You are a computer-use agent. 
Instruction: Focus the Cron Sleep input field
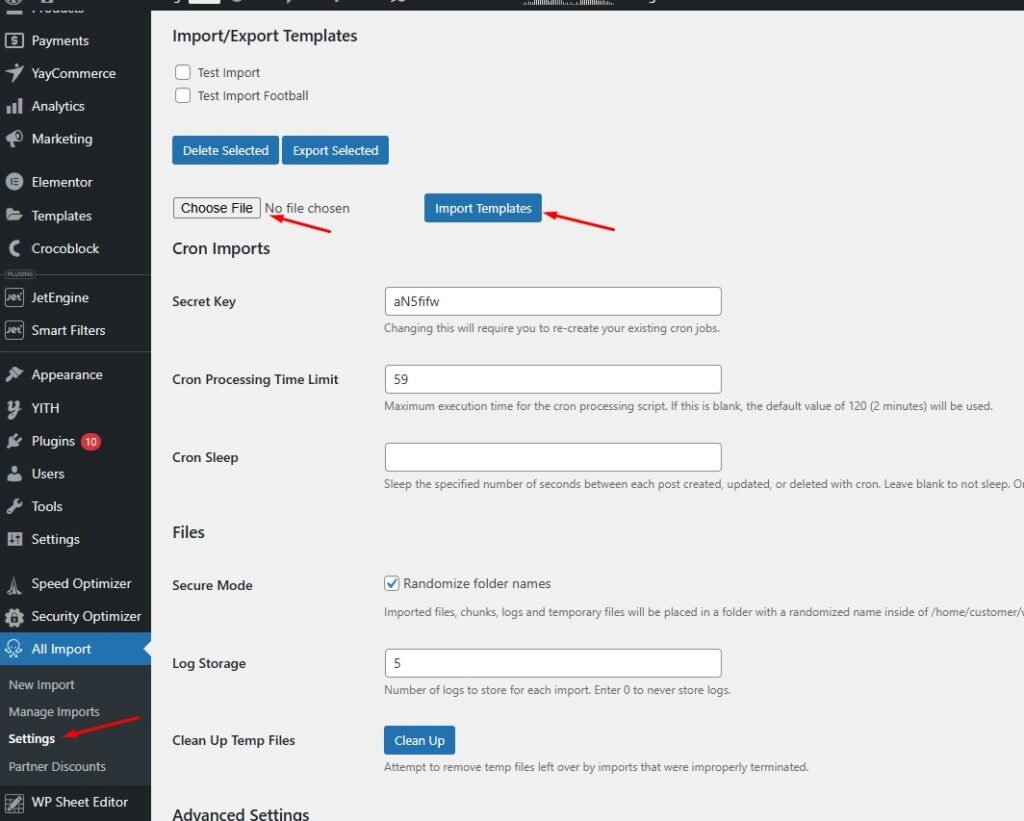click(x=552, y=457)
